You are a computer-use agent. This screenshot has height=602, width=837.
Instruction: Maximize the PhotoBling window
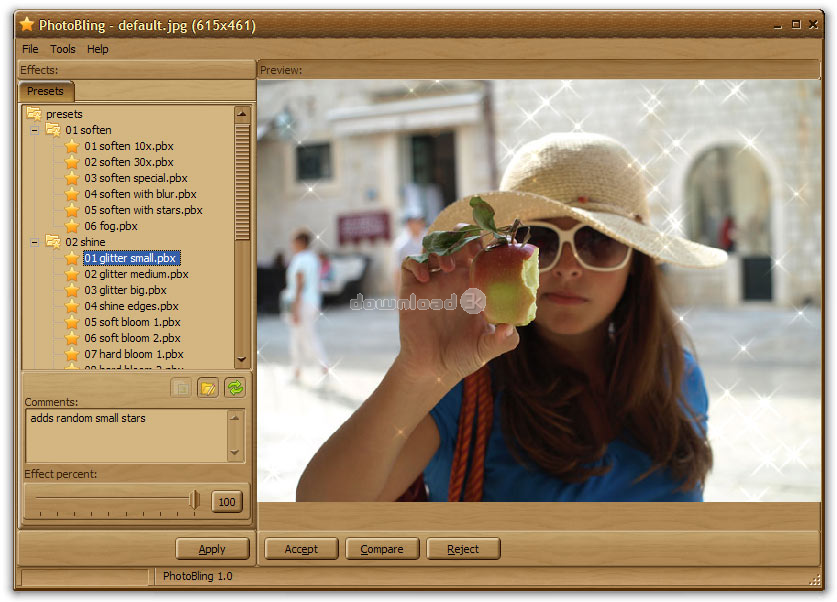(x=796, y=25)
